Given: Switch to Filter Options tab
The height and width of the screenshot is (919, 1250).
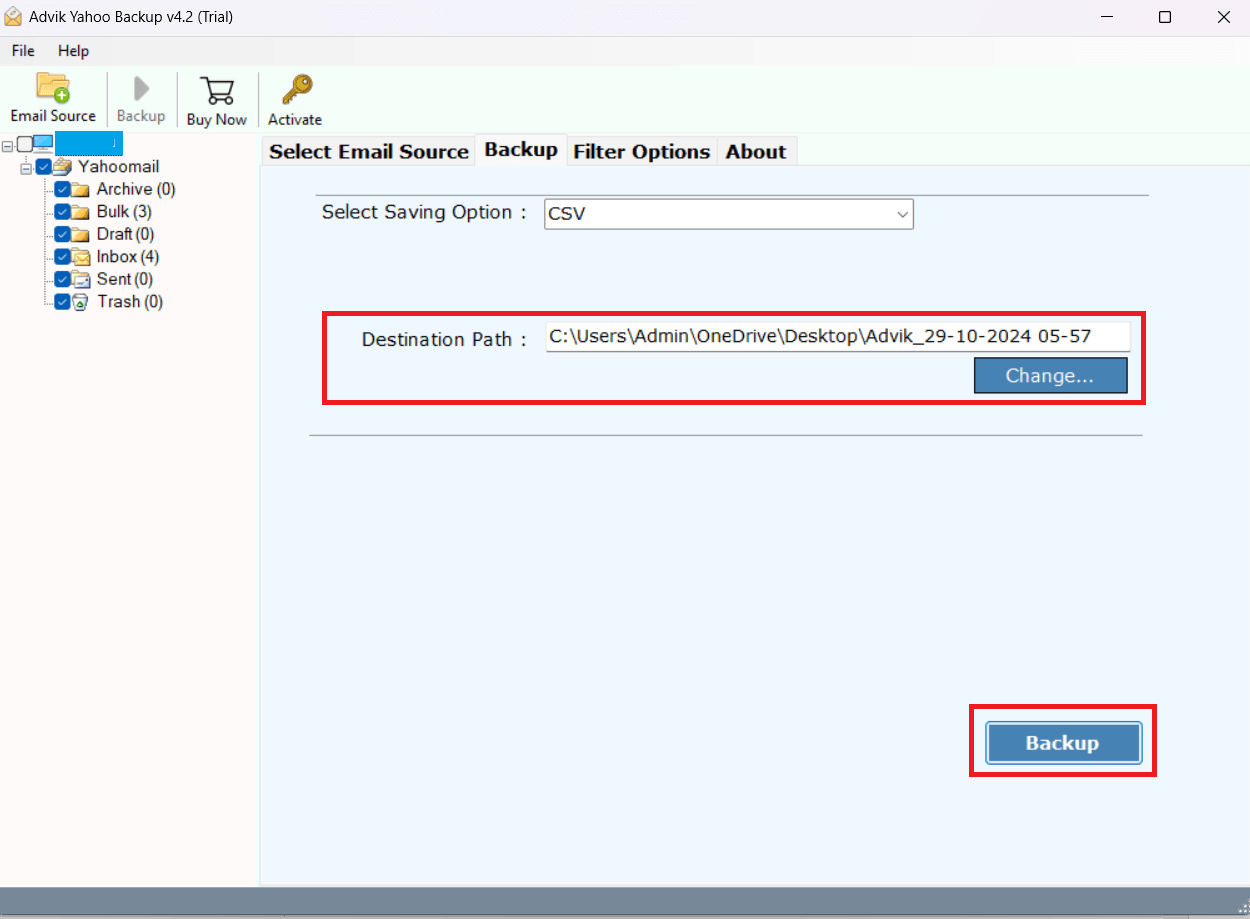Looking at the screenshot, I should click(x=642, y=151).
